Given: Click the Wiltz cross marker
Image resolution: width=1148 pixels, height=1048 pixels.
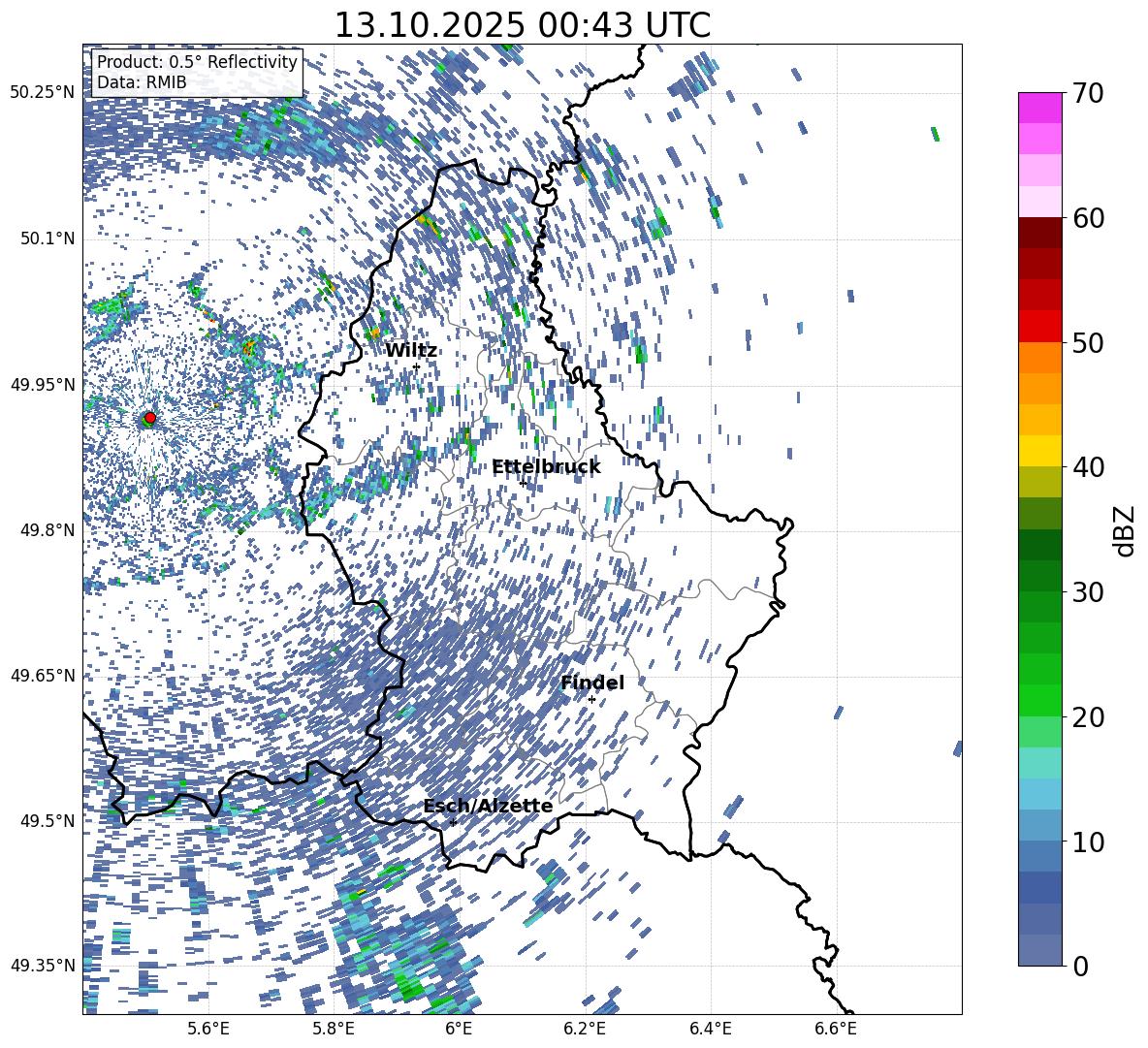Looking at the screenshot, I should click(417, 367).
